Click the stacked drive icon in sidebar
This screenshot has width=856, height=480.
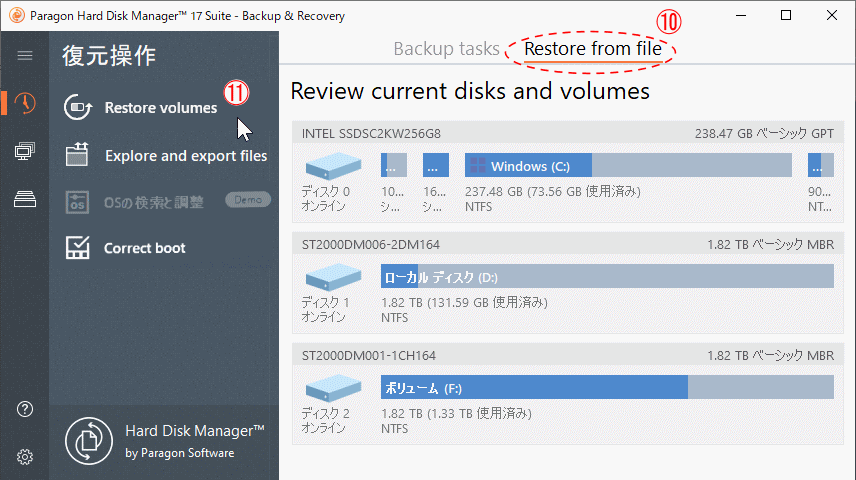[x=25, y=199]
